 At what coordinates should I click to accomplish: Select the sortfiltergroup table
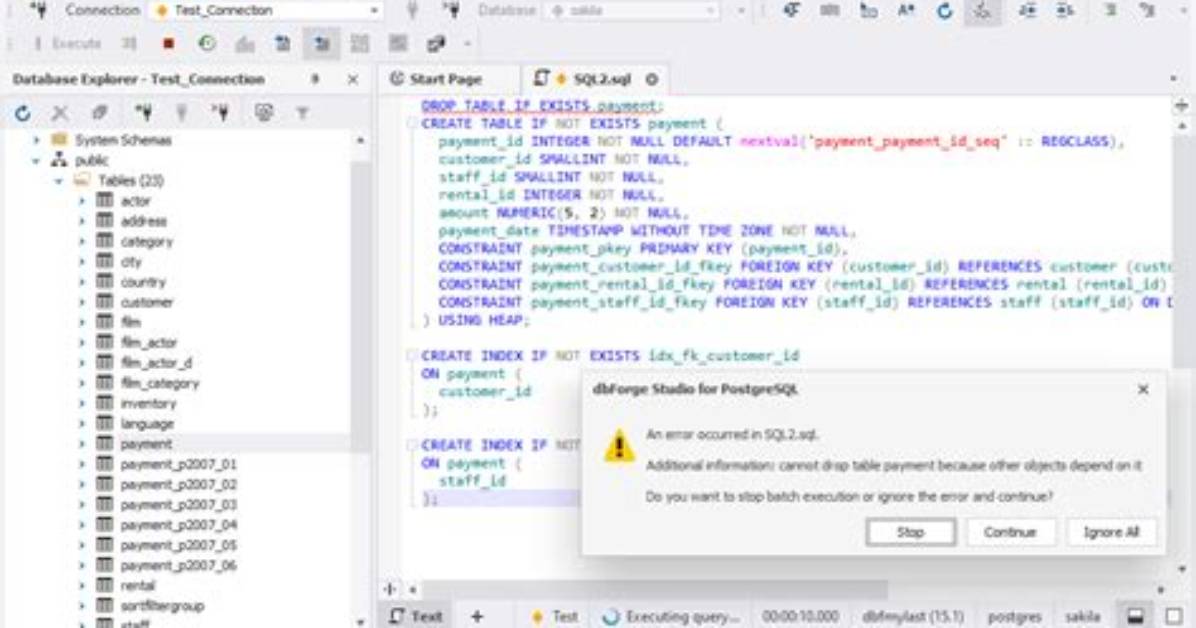162,606
